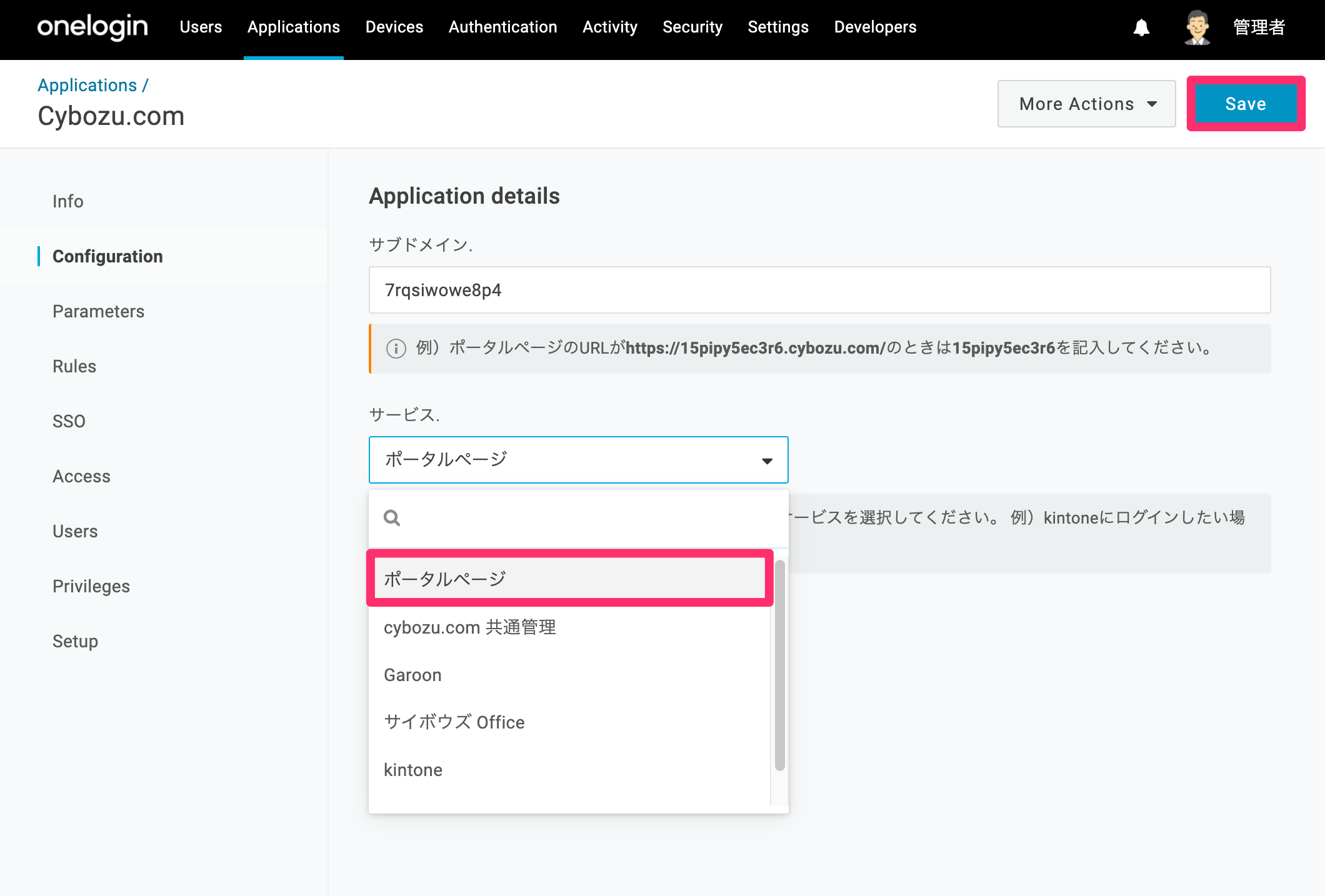Click the admin user avatar

(x=1197, y=27)
